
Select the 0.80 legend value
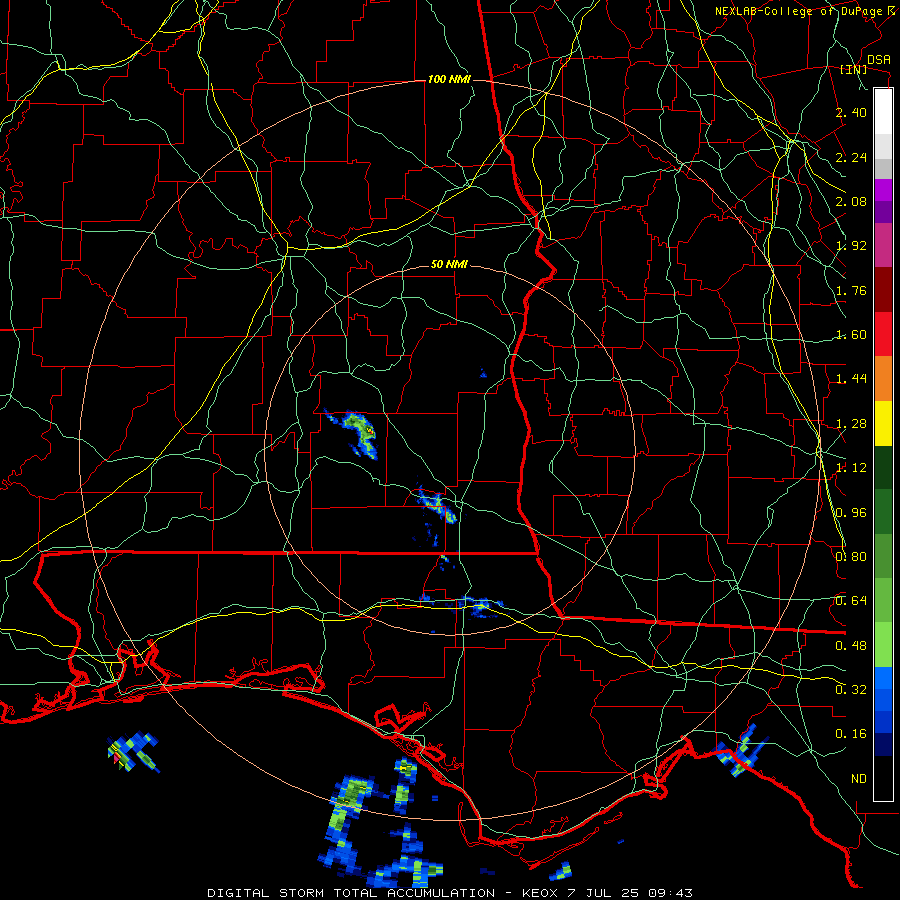851,557
